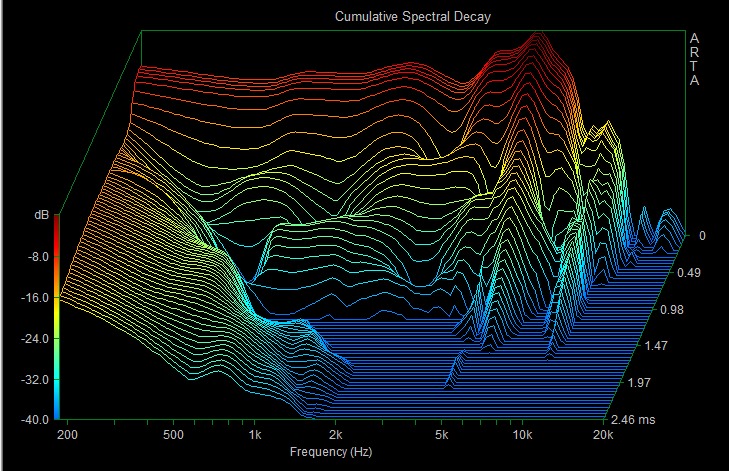Click the '1.97' time axis value
The height and width of the screenshot is (471, 729).
tap(639, 383)
